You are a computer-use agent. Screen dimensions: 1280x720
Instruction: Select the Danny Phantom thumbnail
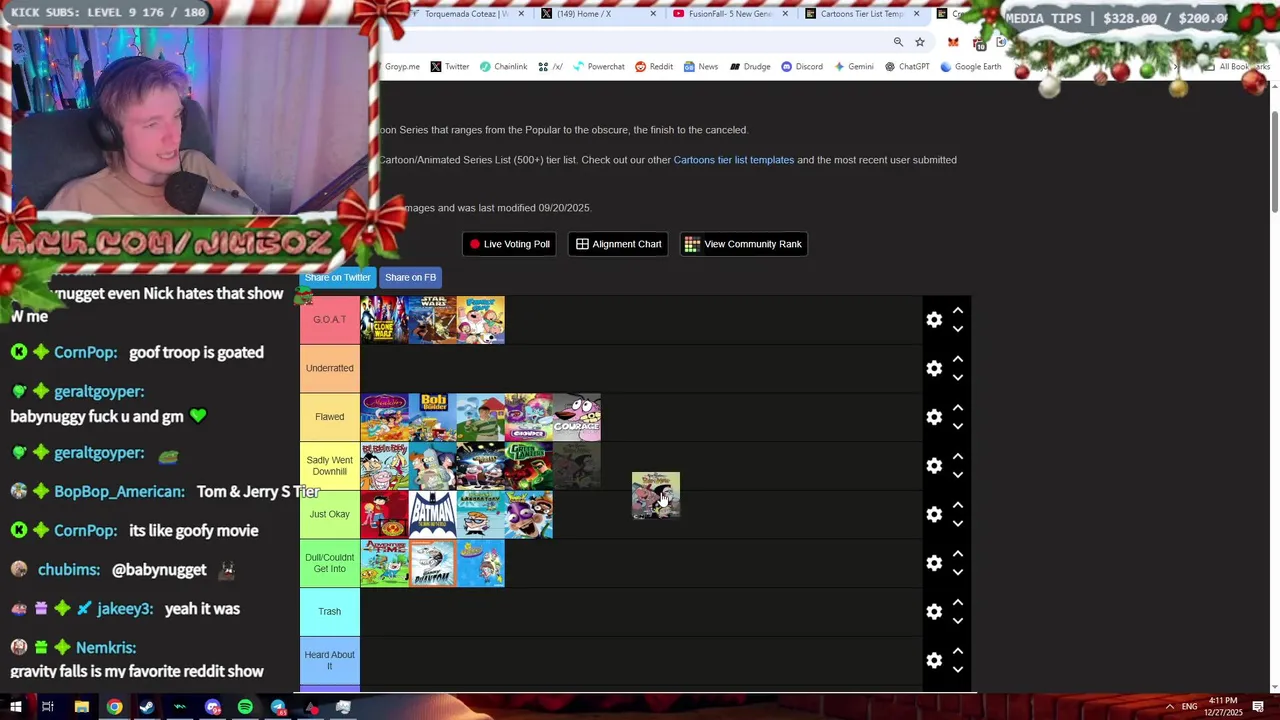432,563
